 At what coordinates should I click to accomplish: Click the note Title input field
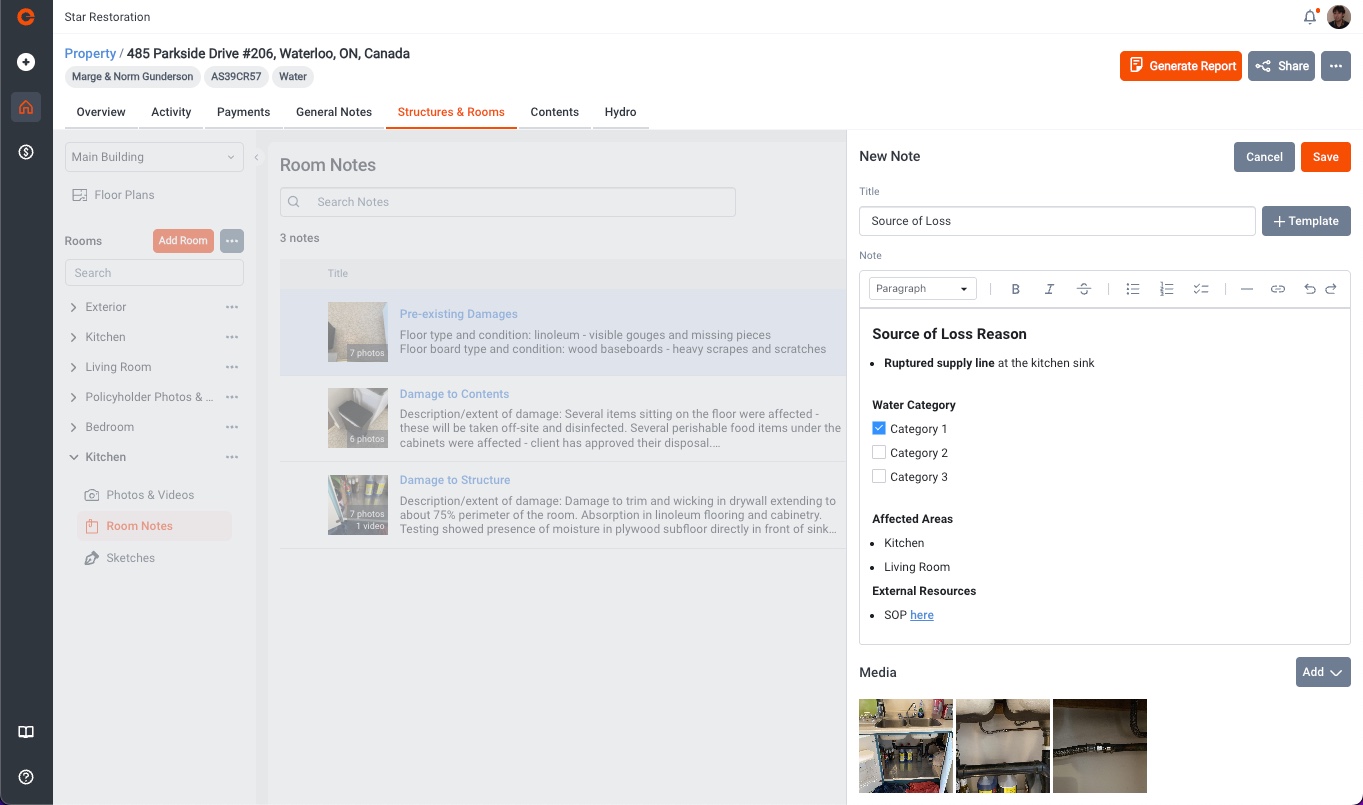click(1056, 221)
